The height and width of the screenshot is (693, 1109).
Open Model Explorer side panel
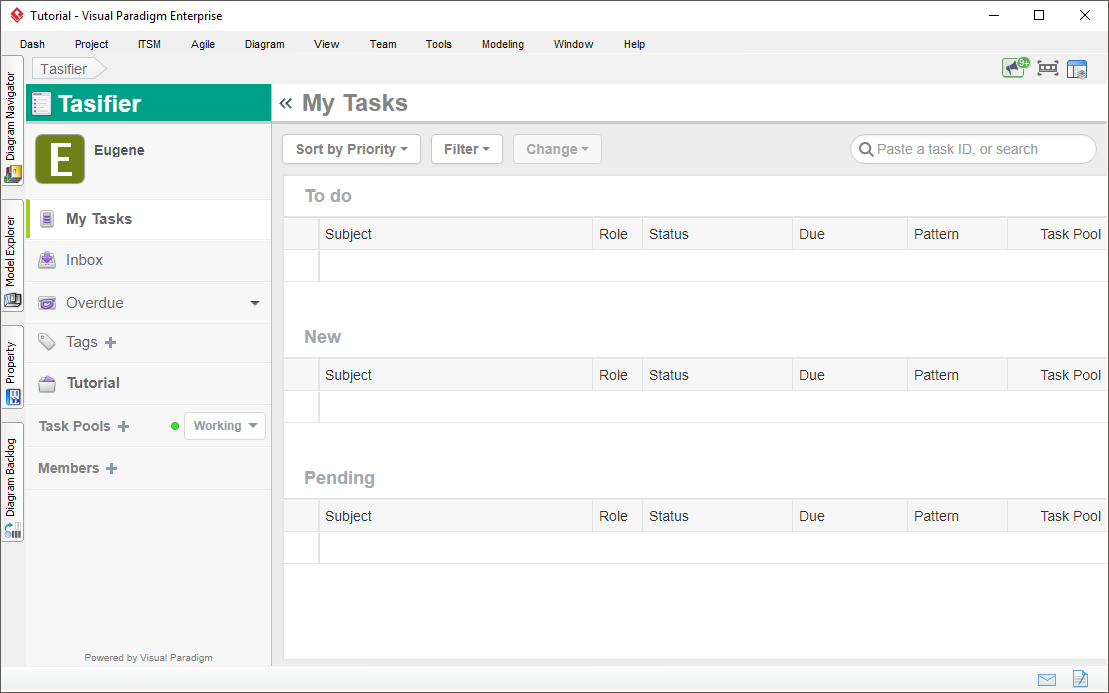tap(12, 255)
